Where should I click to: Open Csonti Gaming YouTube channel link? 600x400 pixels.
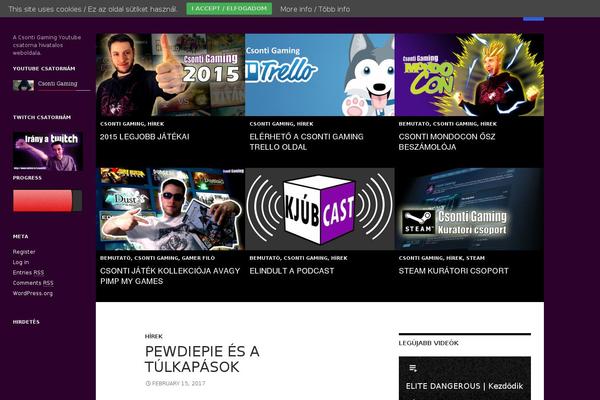pos(57,83)
